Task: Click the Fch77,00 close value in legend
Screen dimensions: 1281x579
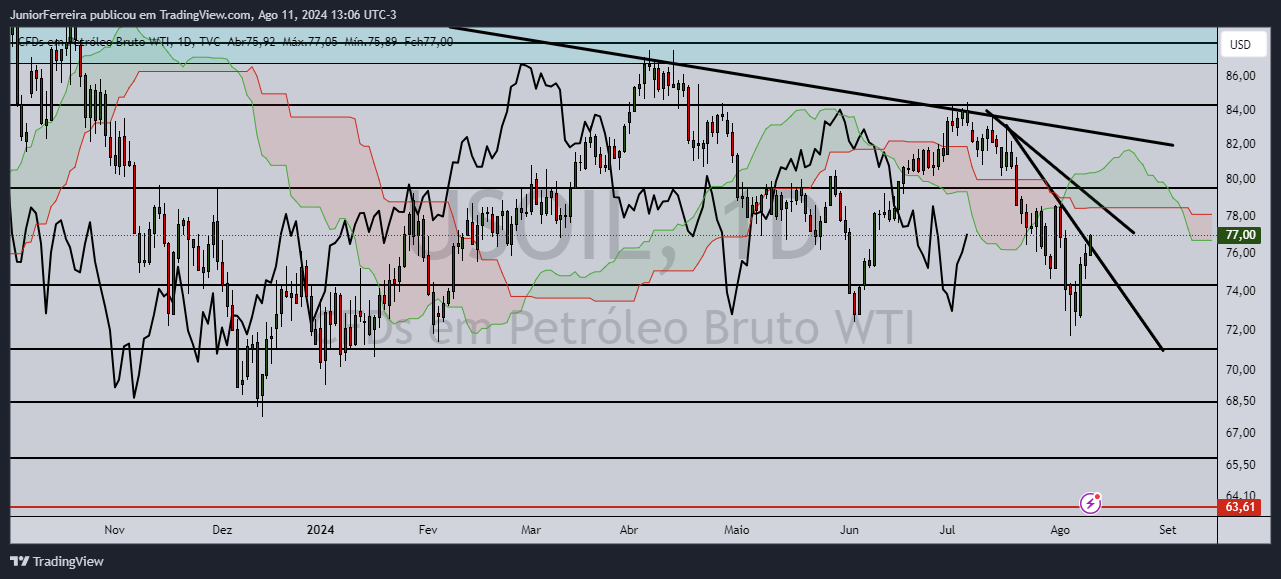Action: tap(431, 41)
